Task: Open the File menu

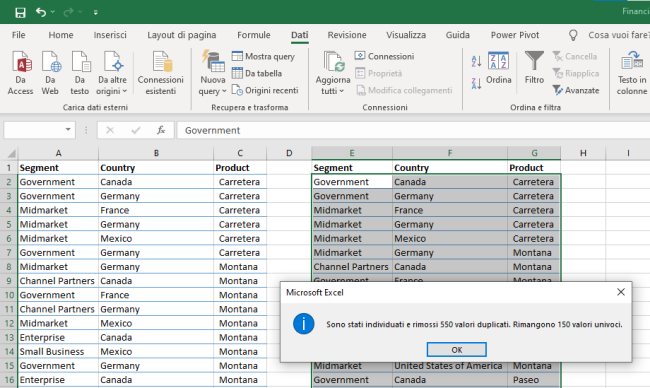Action: [x=18, y=35]
